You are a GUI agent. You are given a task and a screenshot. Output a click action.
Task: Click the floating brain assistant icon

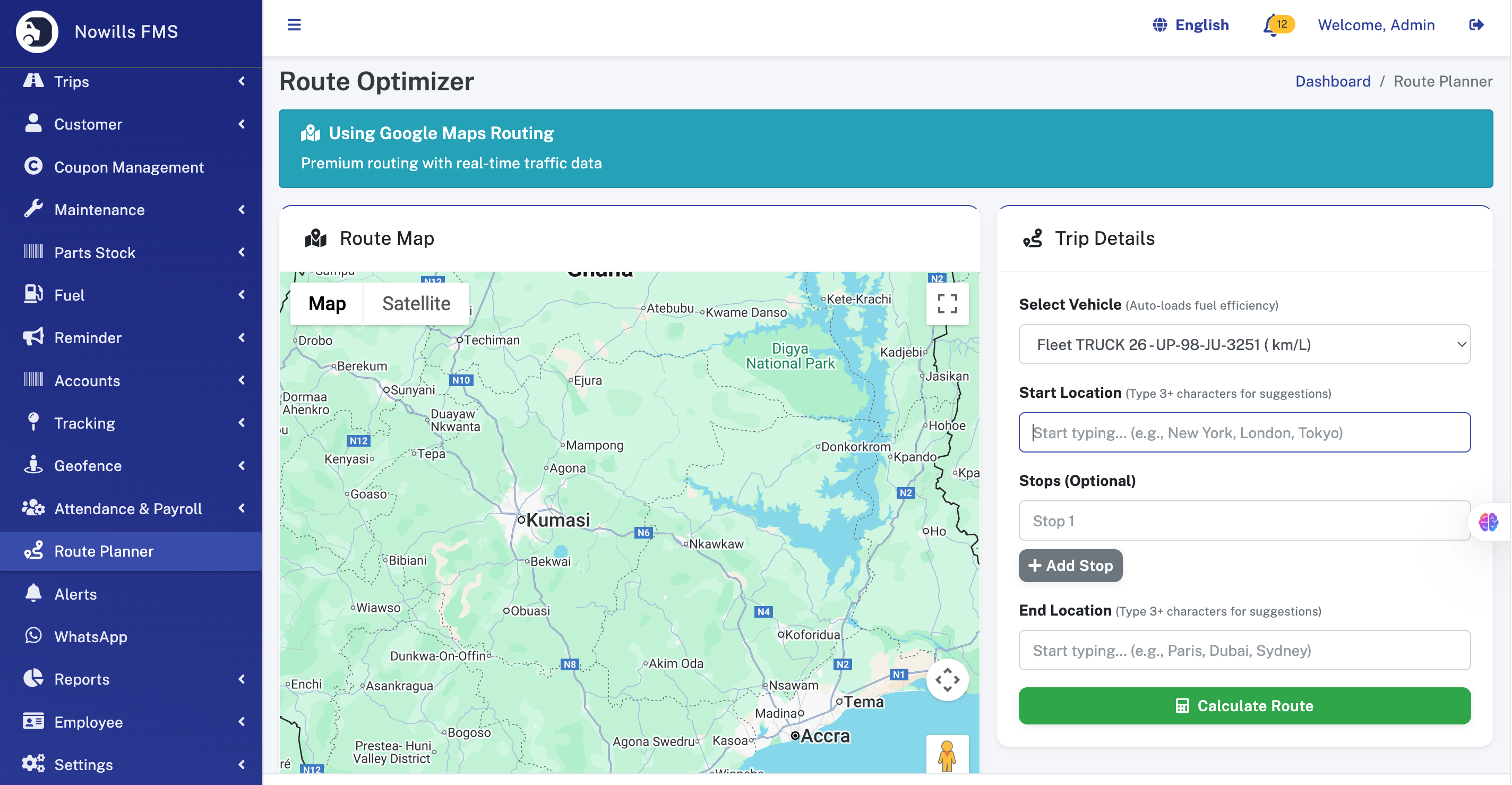(x=1488, y=522)
